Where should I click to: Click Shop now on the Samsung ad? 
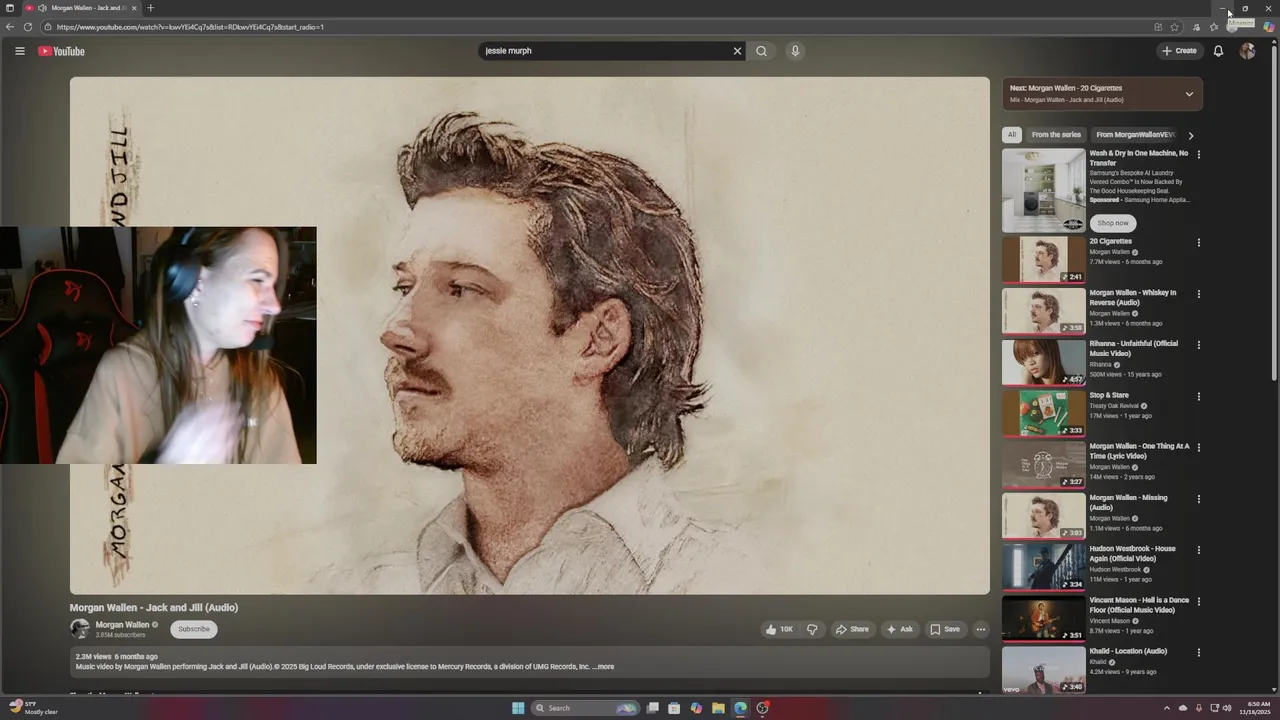pyautogui.click(x=1113, y=223)
